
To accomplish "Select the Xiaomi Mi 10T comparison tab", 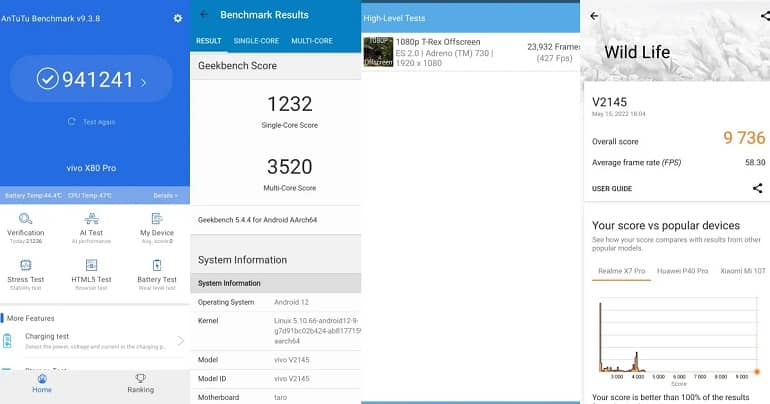I will (x=742, y=271).
